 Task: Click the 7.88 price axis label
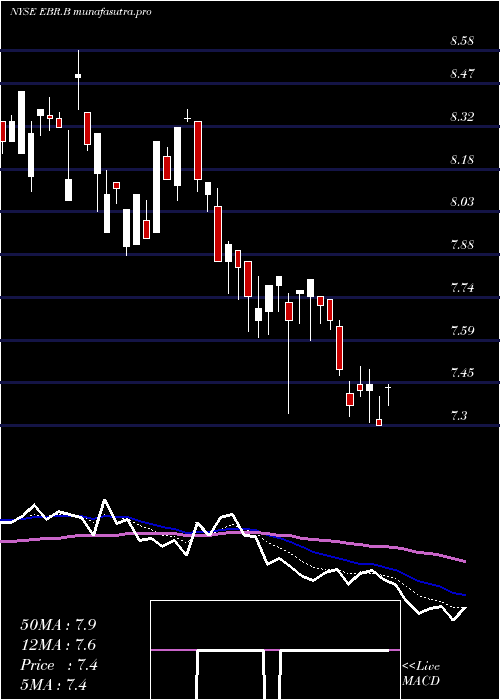tap(462, 245)
